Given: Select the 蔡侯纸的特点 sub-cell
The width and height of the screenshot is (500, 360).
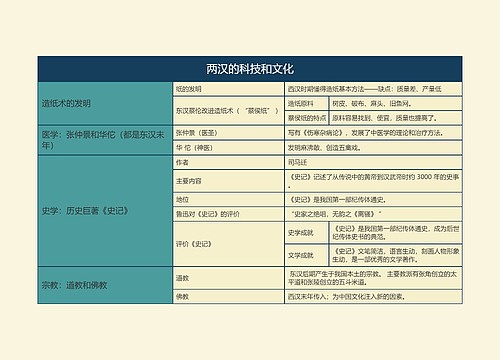Looking at the screenshot, I should (x=306, y=118).
